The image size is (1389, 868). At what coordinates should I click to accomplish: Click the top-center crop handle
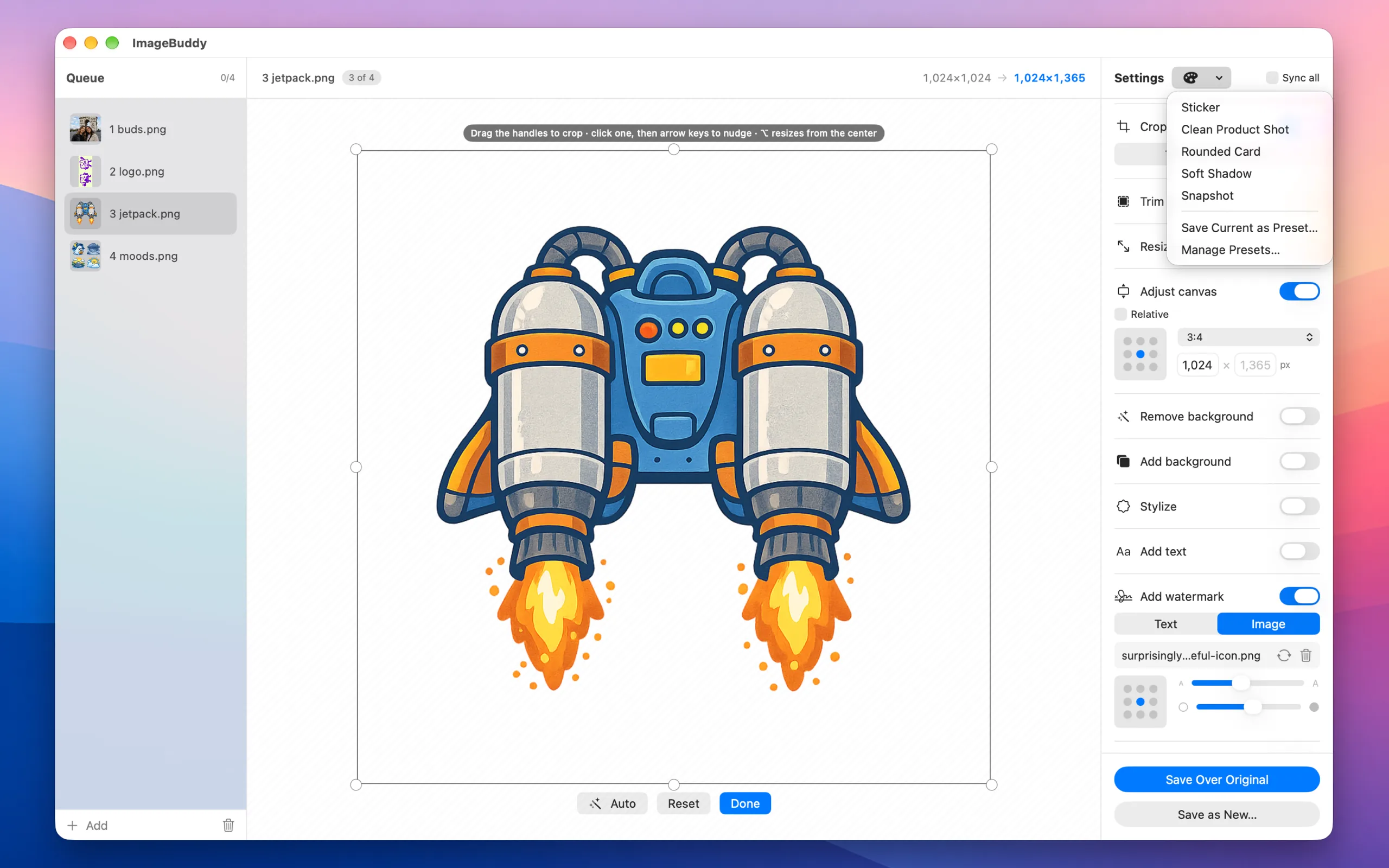tap(674, 149)
